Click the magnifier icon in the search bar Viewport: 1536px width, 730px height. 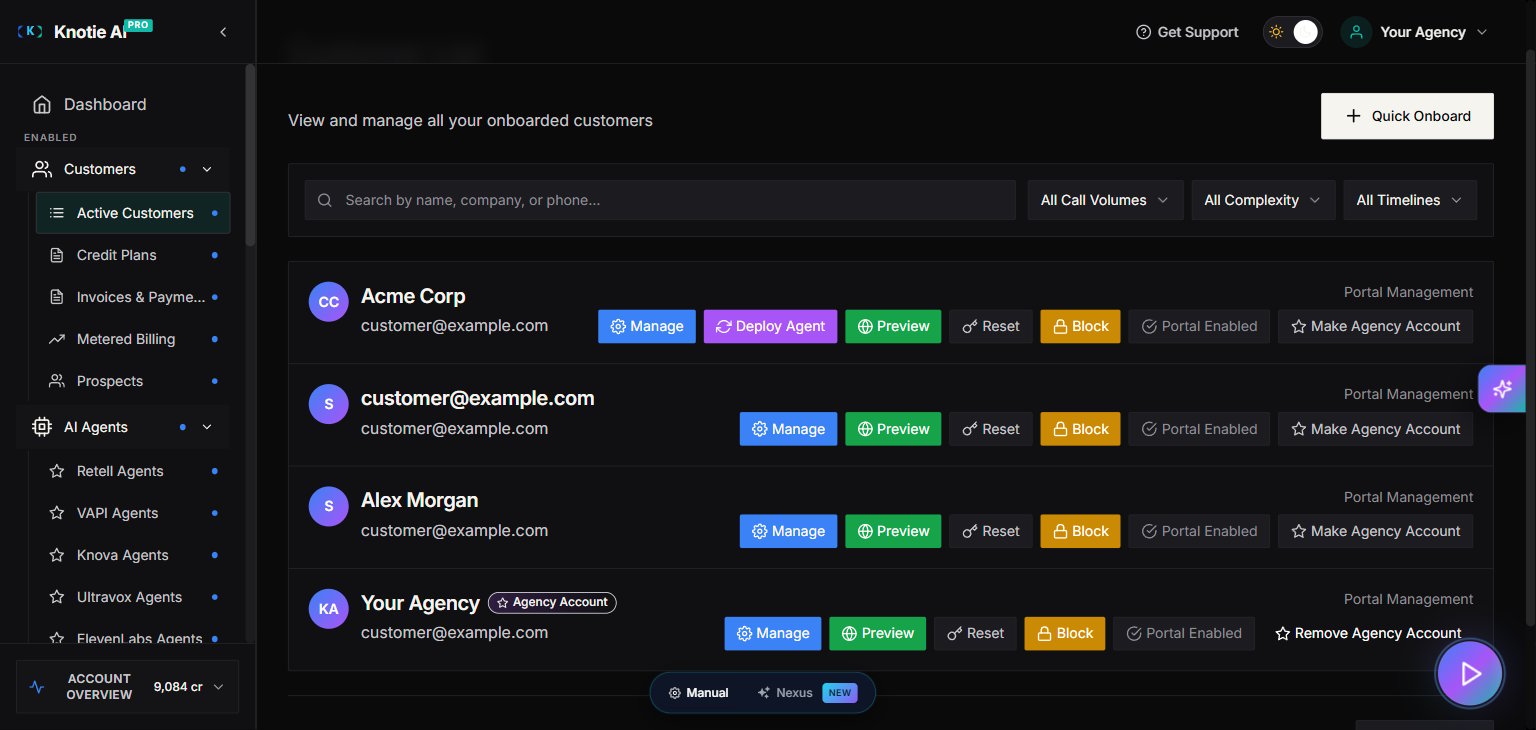[325, 200]
